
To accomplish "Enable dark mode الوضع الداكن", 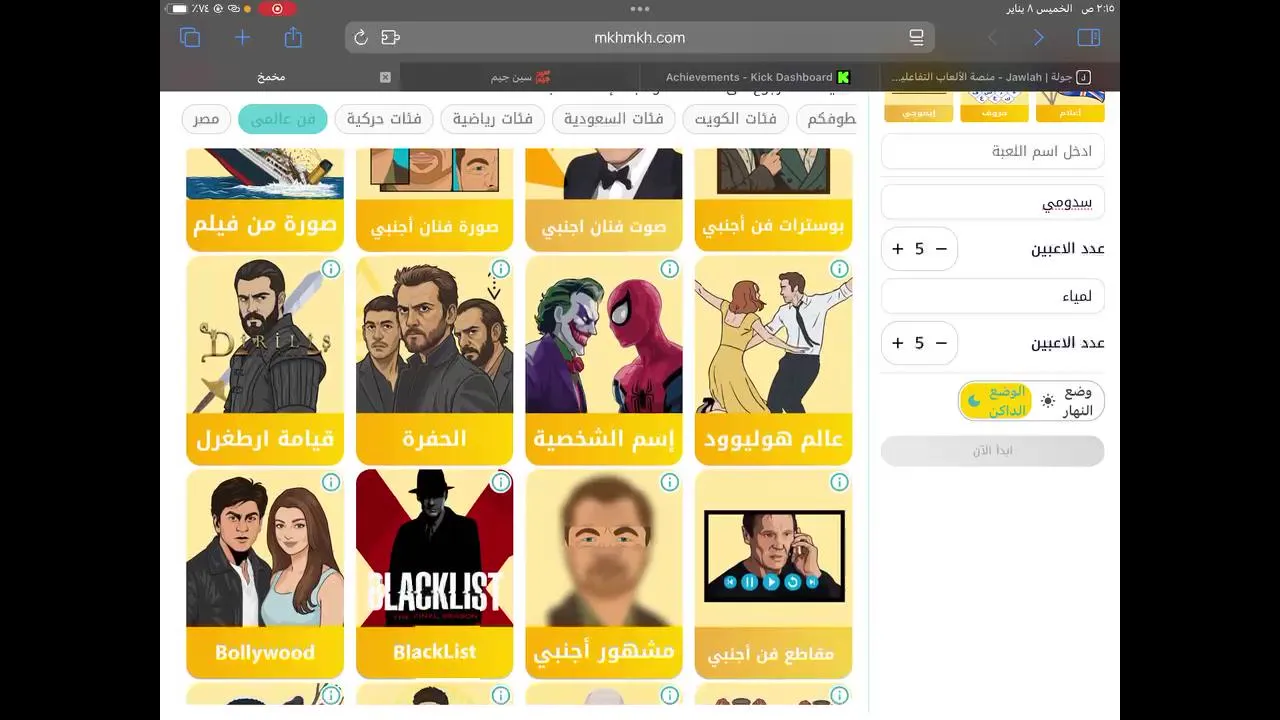I will point(996,401).
